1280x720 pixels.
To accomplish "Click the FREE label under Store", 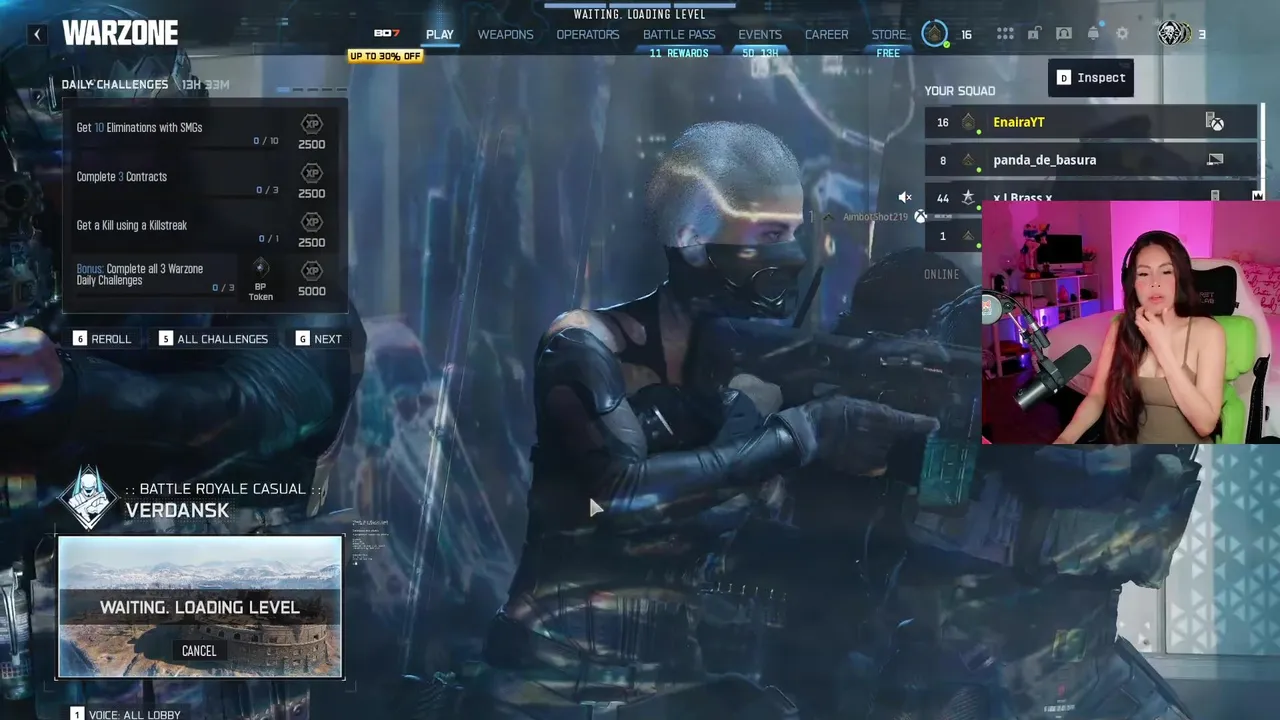I will click(888, 53).
